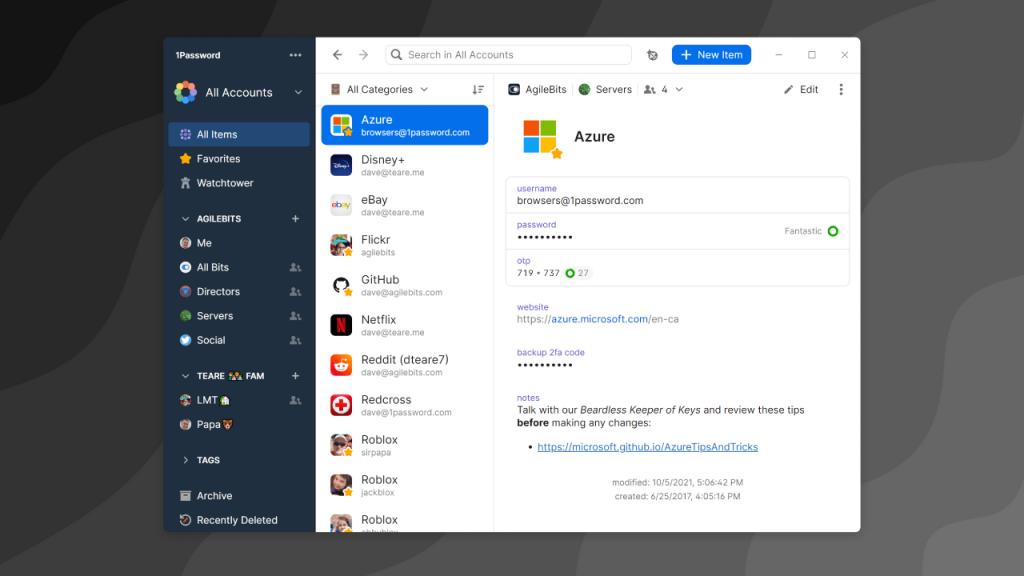The height and width of the screenshot is (576, 1024).
Task: Select Favorites in the sidebar
Action: 218,159
